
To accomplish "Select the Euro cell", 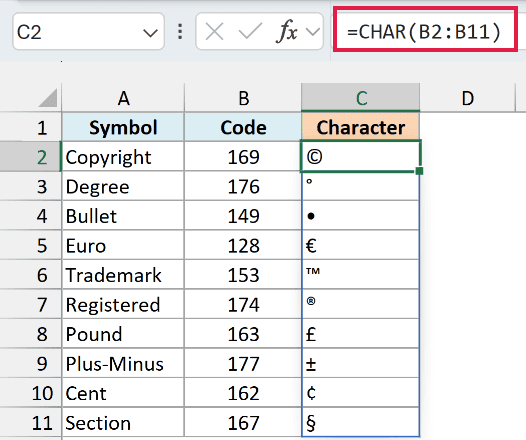I will tap(123, 245).
